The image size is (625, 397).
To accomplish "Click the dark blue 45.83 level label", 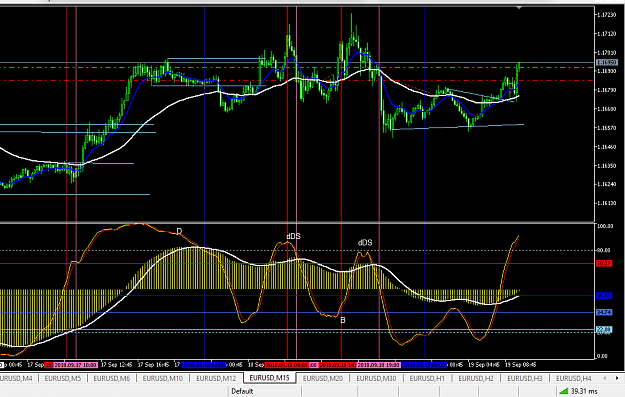I will 604,296.
